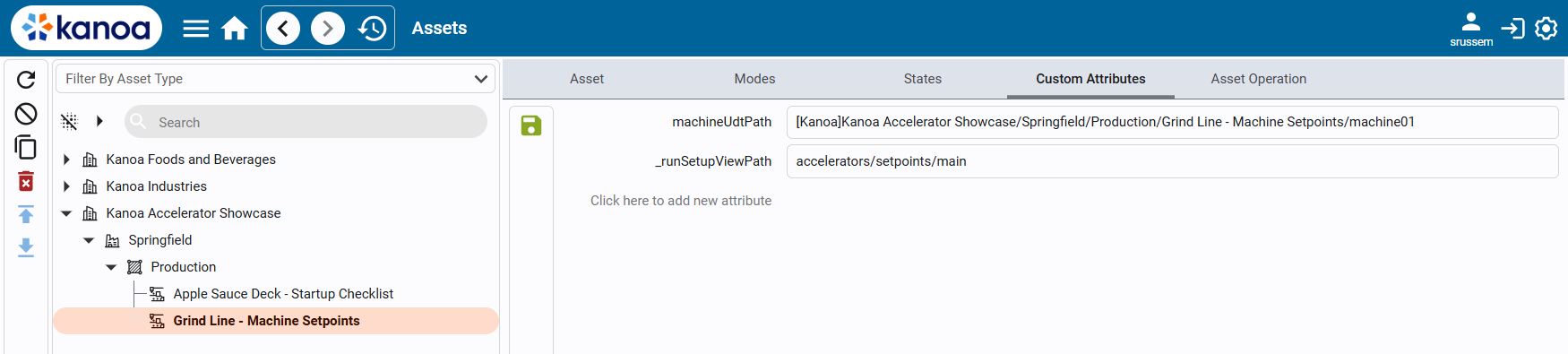Click the sign-in/logout arrow icon
The width and height of the screenshot is (1568, 354).
click(x=1512, y=29)
